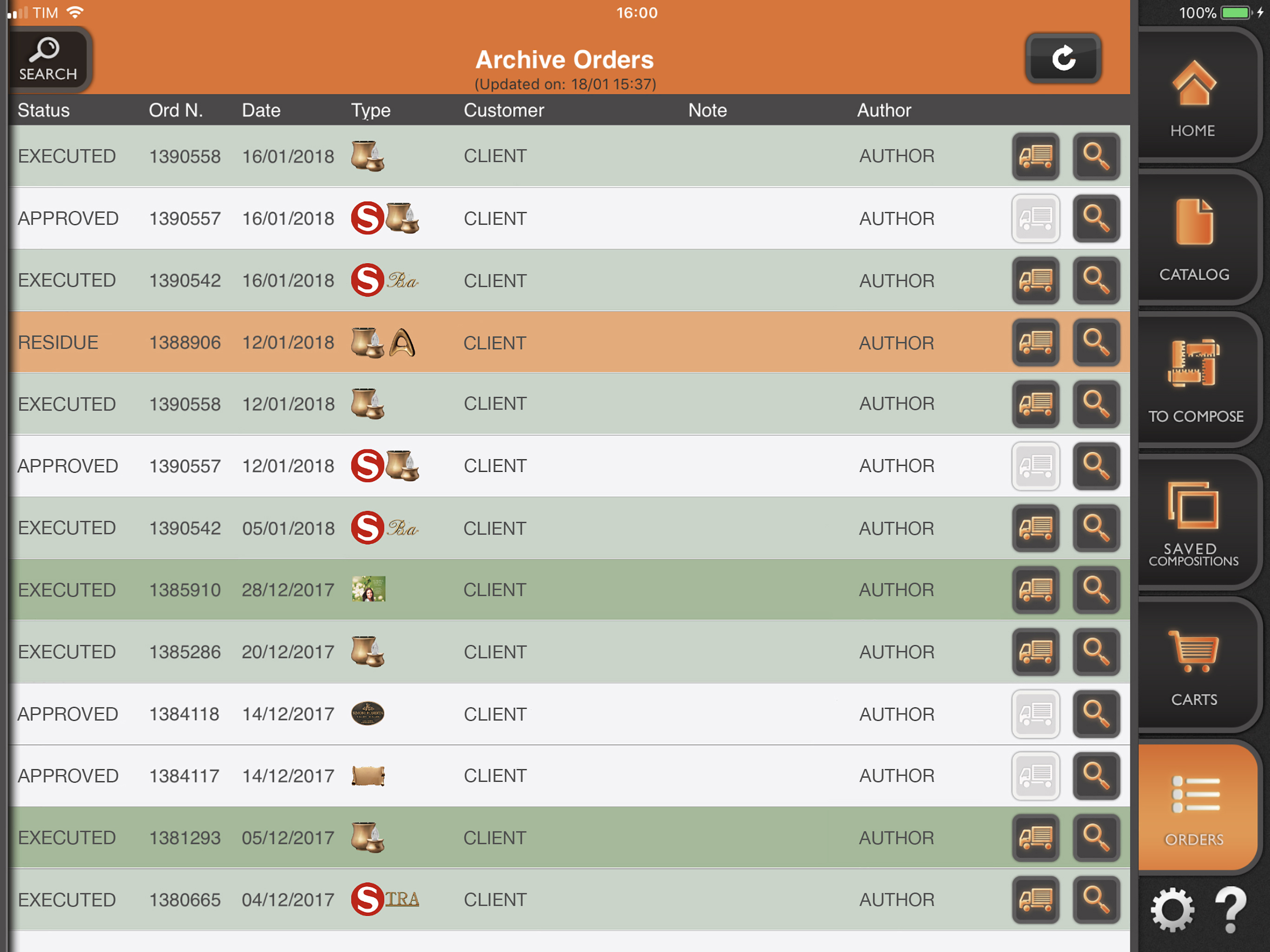Click the battery indicator in status bar
Viewport: 1270px width, 952px height.
1236,13
